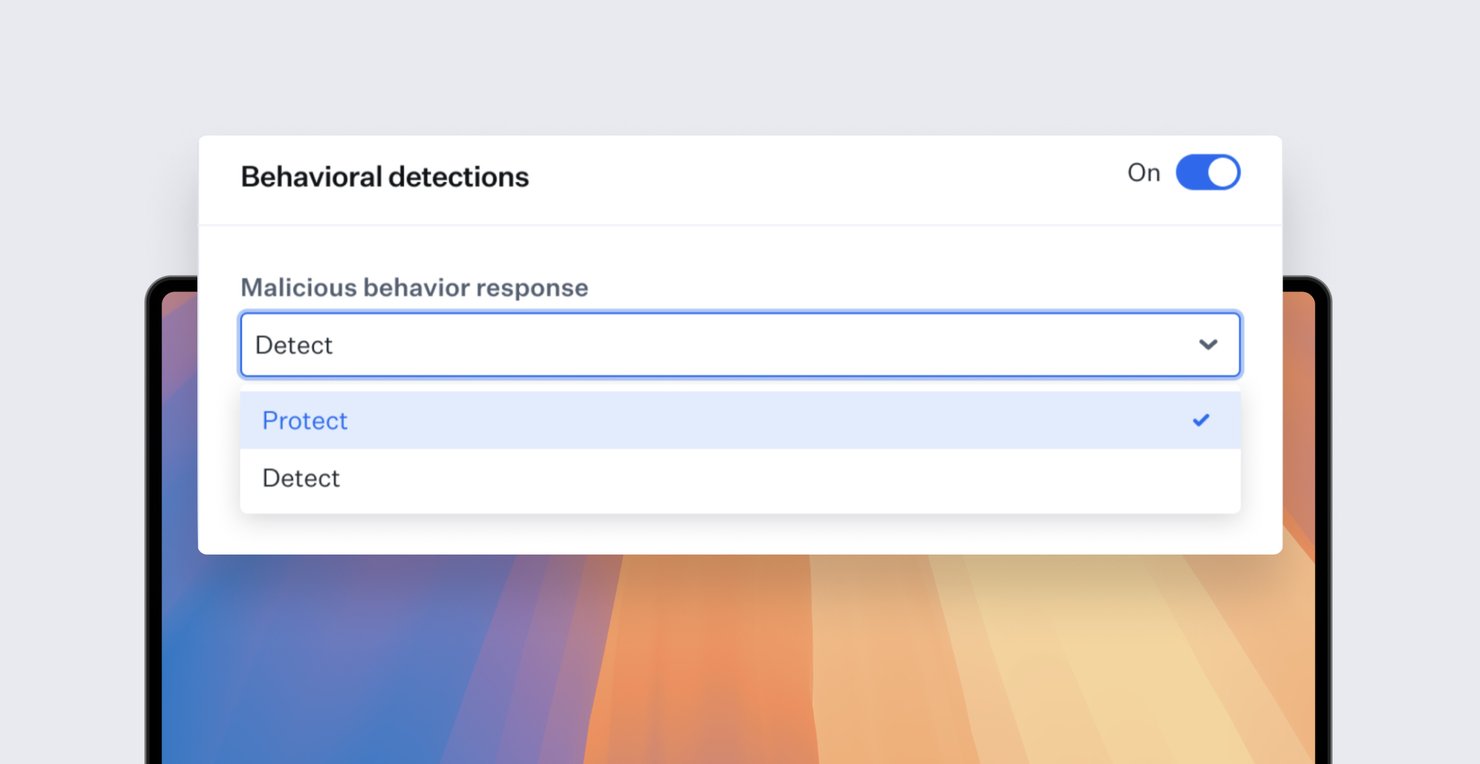Click the Malicious behavior response field label
The height and width of the screenshot is (764, 1480).
tap(414, 287)
